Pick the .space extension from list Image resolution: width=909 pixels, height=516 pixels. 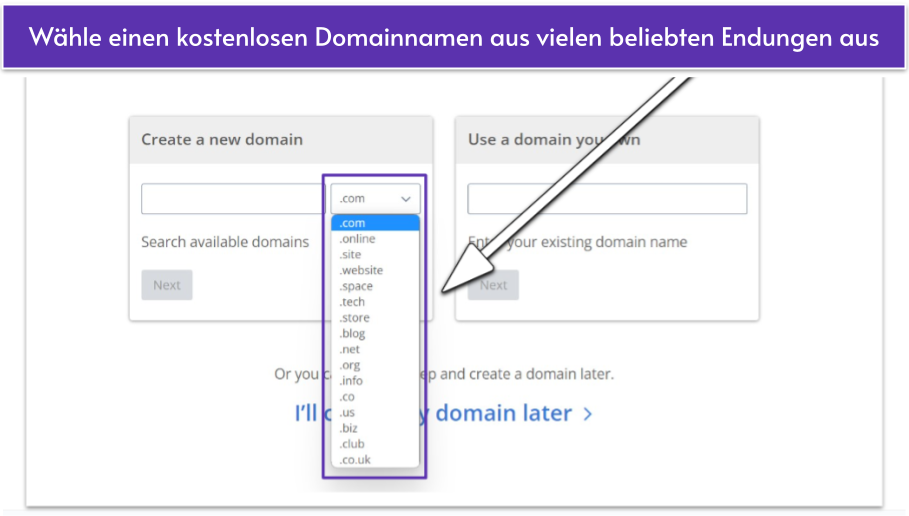pyautogui.click(x=375, y=286)
